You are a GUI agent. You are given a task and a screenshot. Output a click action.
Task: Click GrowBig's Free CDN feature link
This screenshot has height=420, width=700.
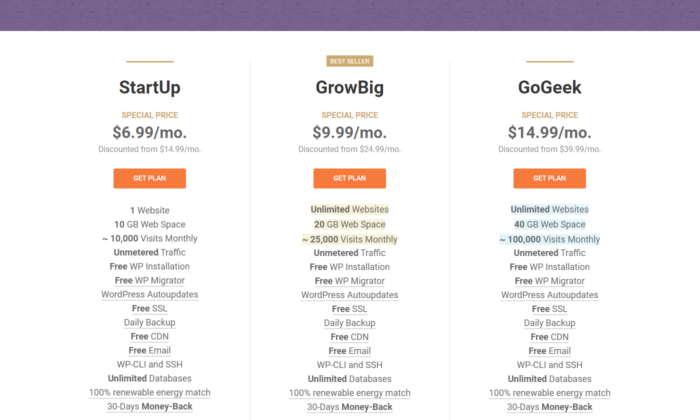(x=350, y=337)
